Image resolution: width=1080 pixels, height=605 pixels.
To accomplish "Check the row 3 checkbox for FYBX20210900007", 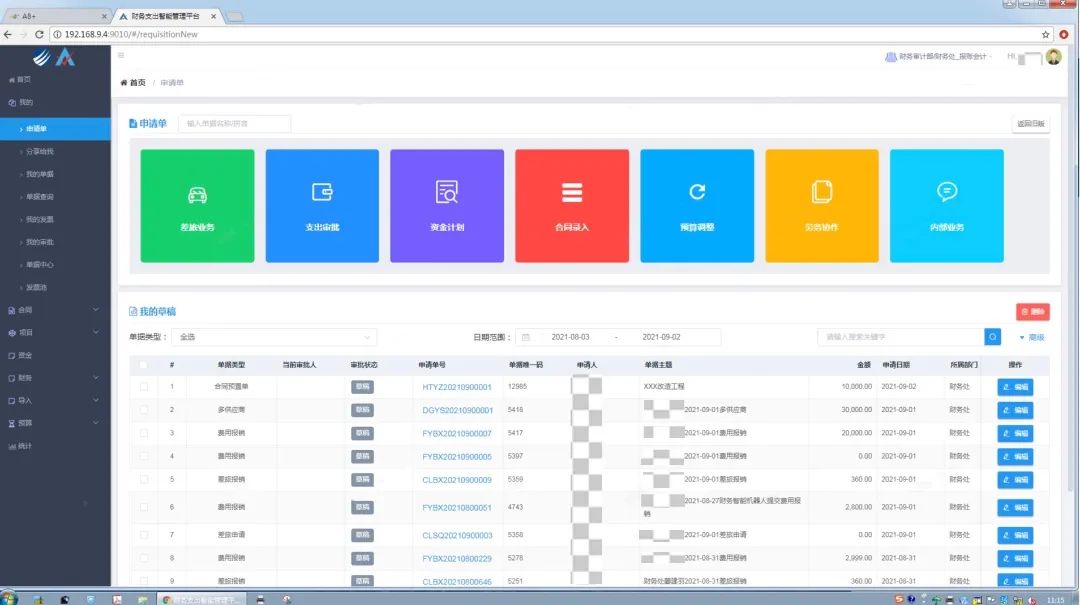I will 143,433.
